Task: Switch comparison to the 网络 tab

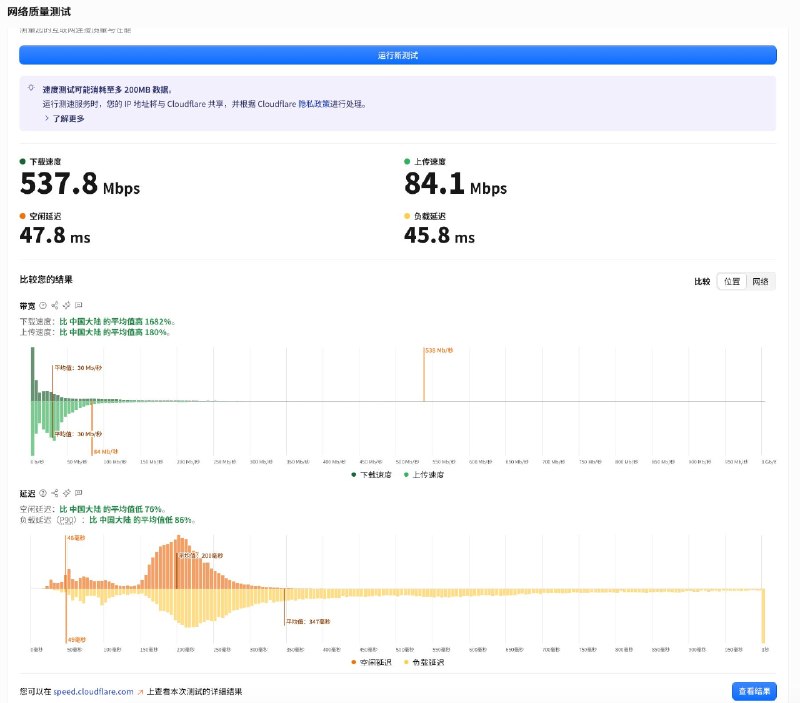Action: point(760,282)
